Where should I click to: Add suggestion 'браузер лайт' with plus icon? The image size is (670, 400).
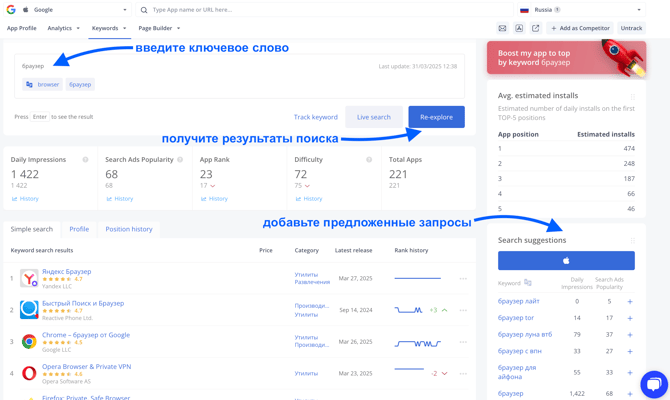(x=629, y=301)
